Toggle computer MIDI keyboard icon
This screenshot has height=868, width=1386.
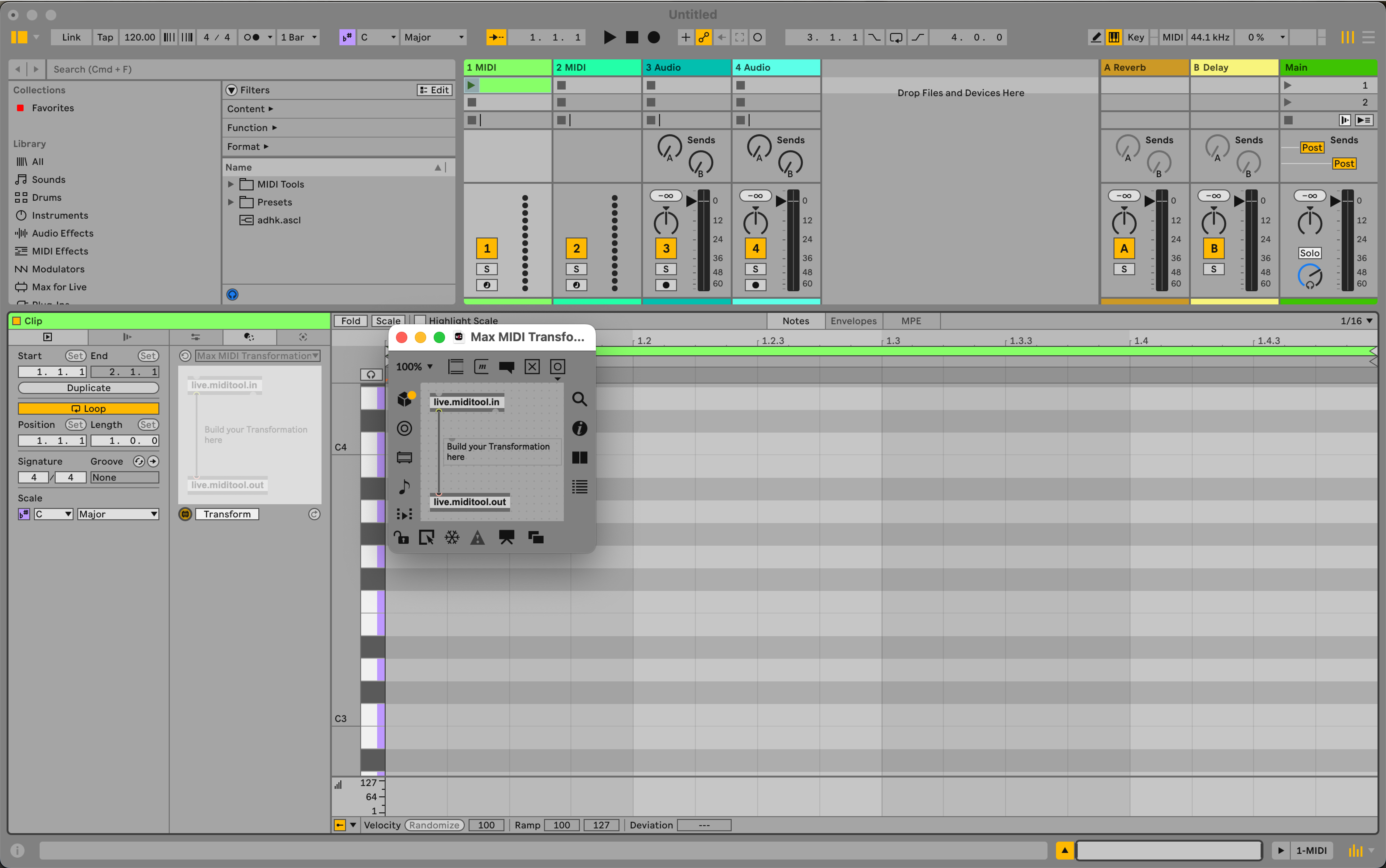(1114, 37)
